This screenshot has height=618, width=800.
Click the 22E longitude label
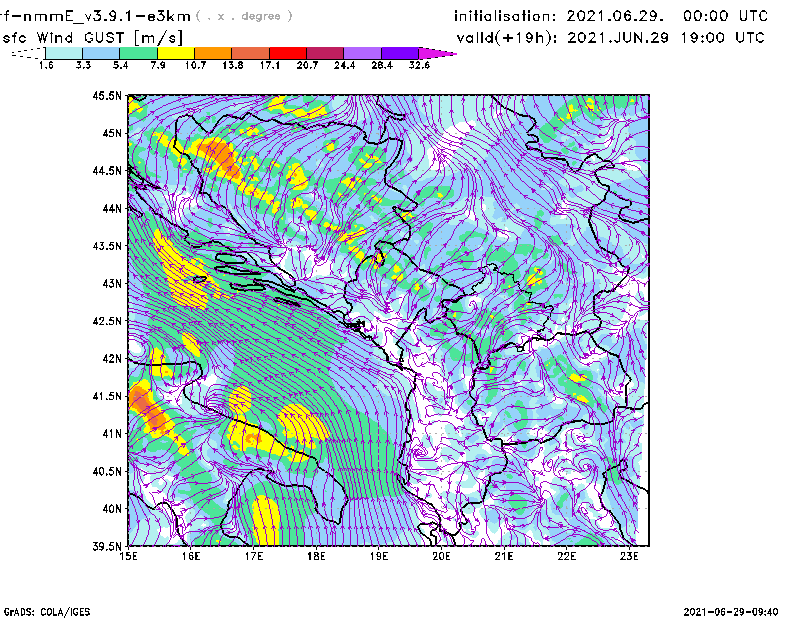(x=567, y=556)
